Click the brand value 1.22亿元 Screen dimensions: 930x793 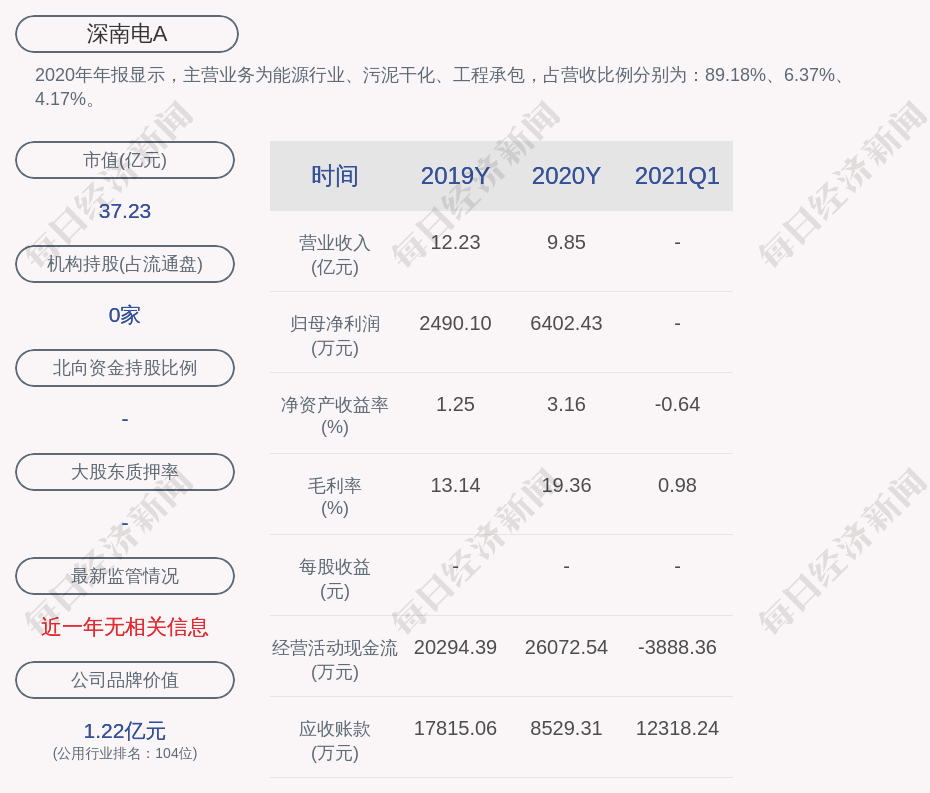point(125,731)
